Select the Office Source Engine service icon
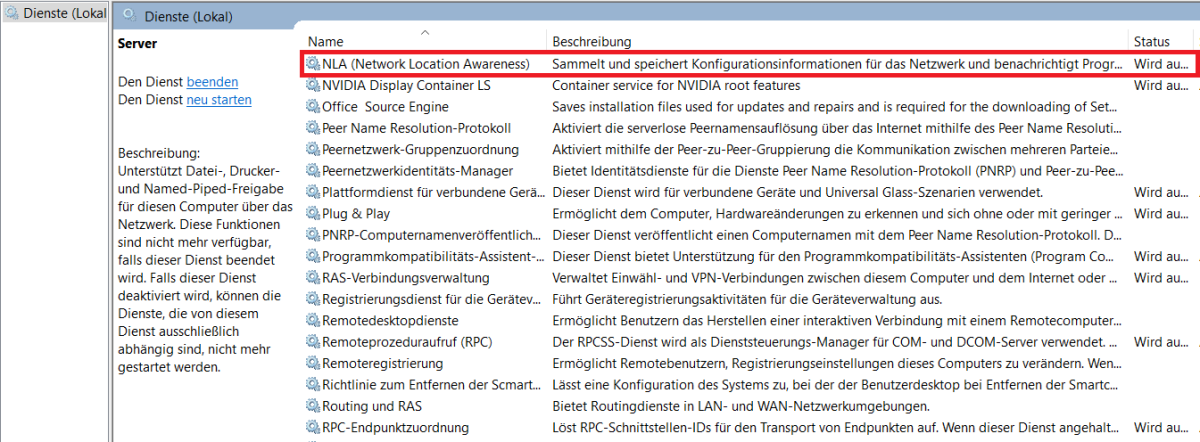The image size is (1200, 442). tap(314, 107)
